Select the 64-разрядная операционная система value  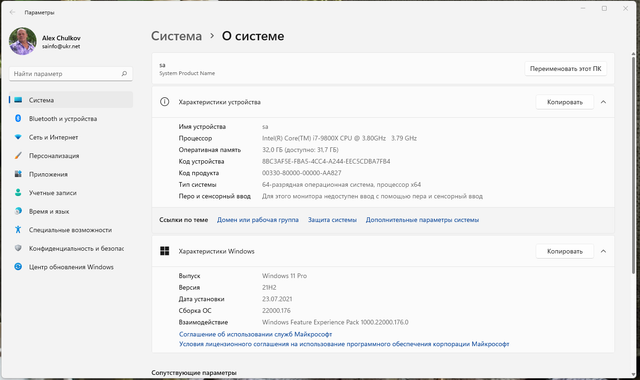(x=341, y=184)
